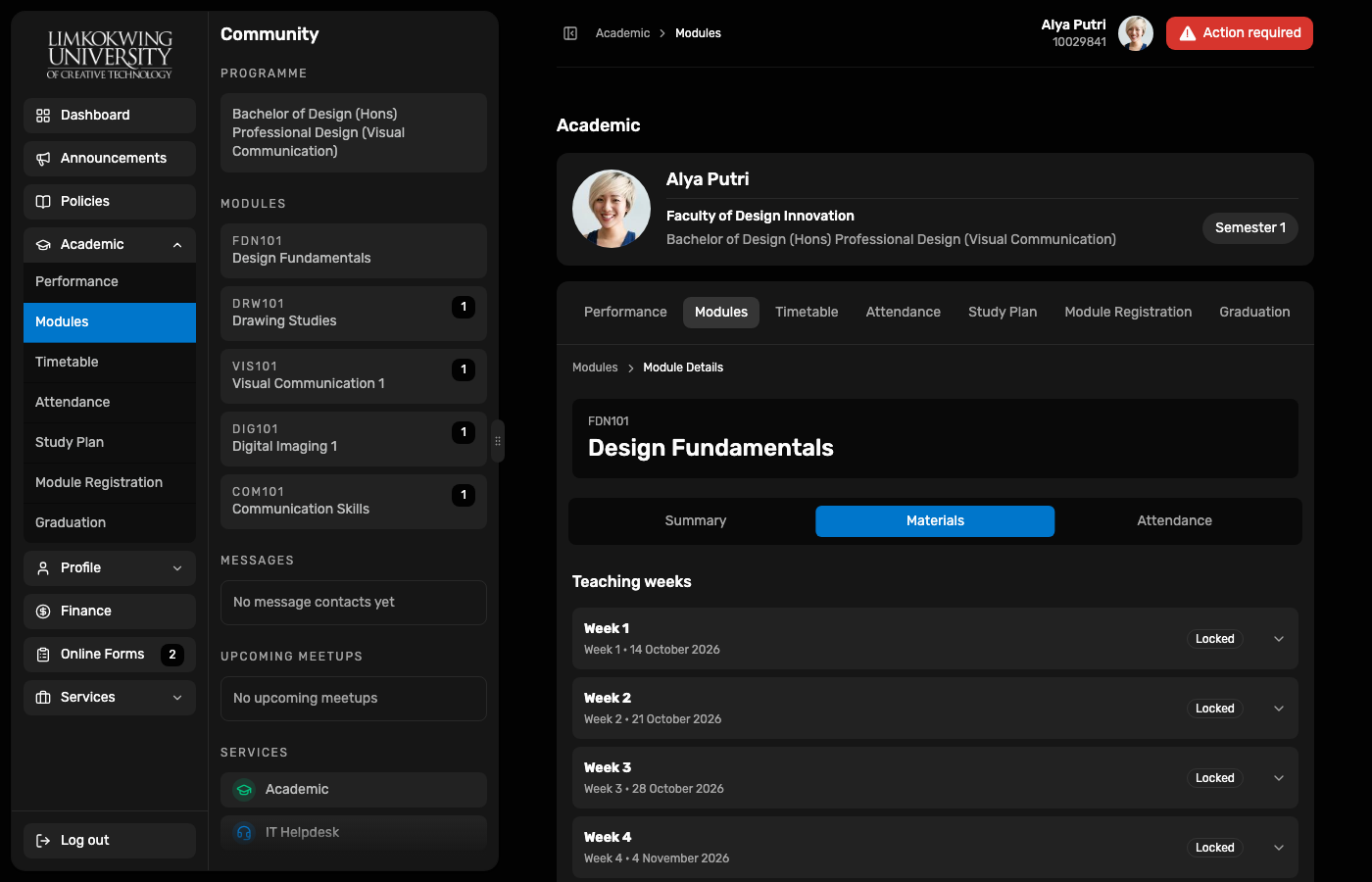Expand the Week 3 chevron
This screenshot has width=1372, height=882.
1279,778
